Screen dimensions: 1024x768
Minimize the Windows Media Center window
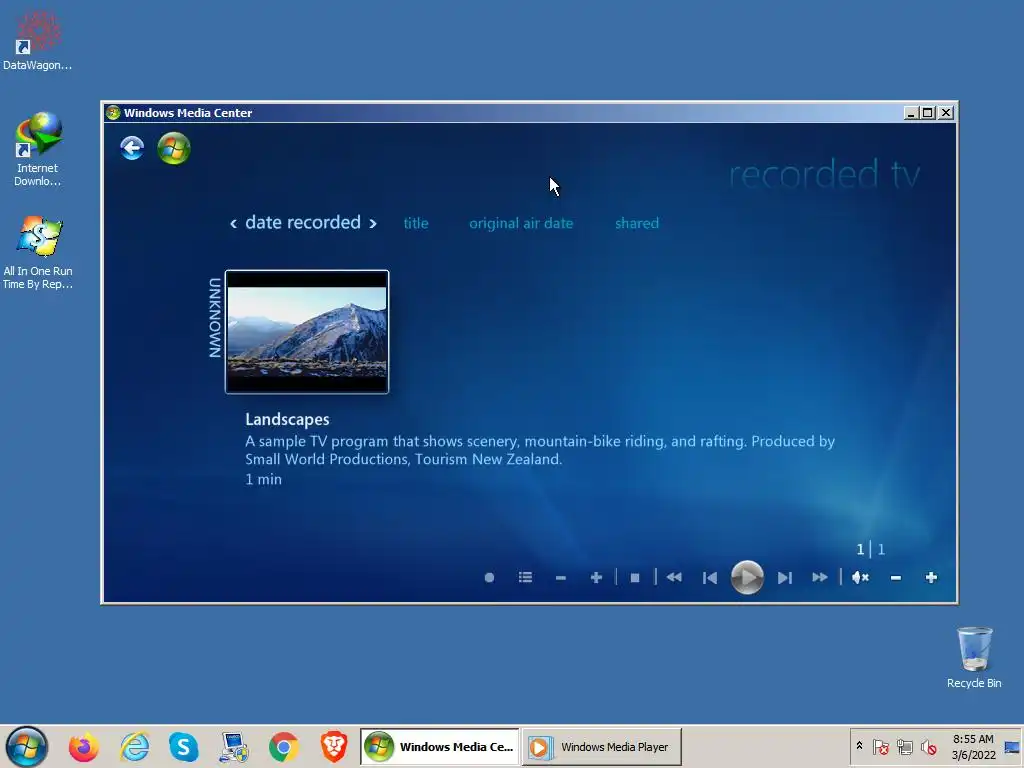pos(911,113)
